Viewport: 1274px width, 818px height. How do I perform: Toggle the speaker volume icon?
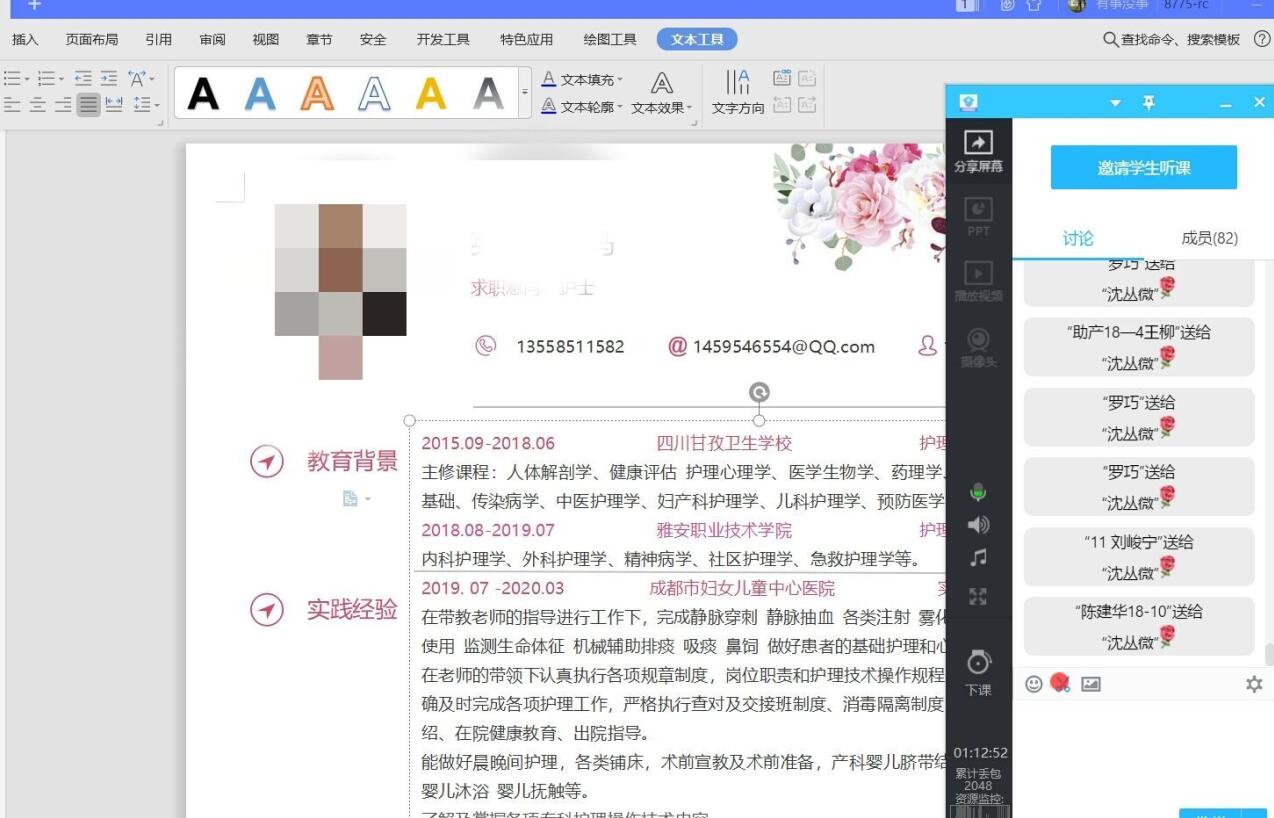point(978,525)
